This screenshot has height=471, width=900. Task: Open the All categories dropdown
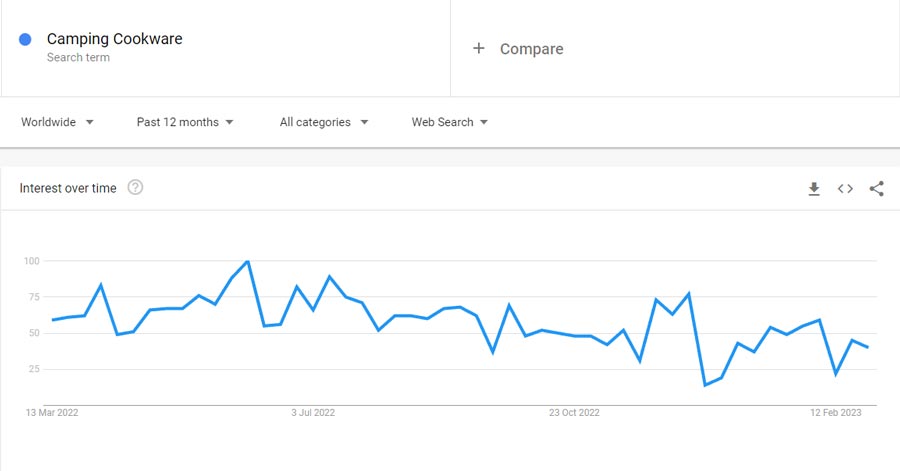point(324,122)
